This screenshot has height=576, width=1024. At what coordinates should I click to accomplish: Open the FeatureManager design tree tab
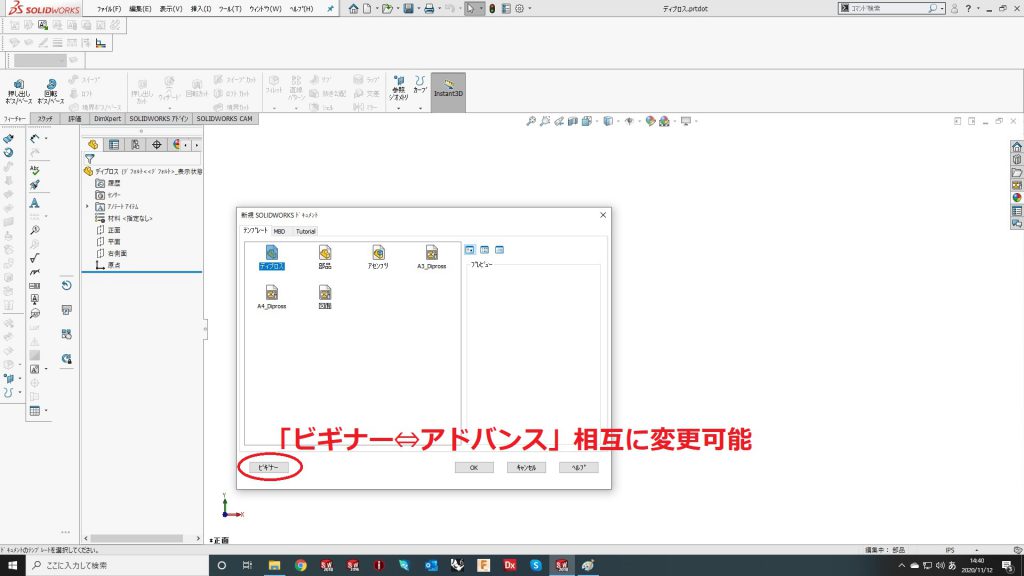[x=93, y=144]
